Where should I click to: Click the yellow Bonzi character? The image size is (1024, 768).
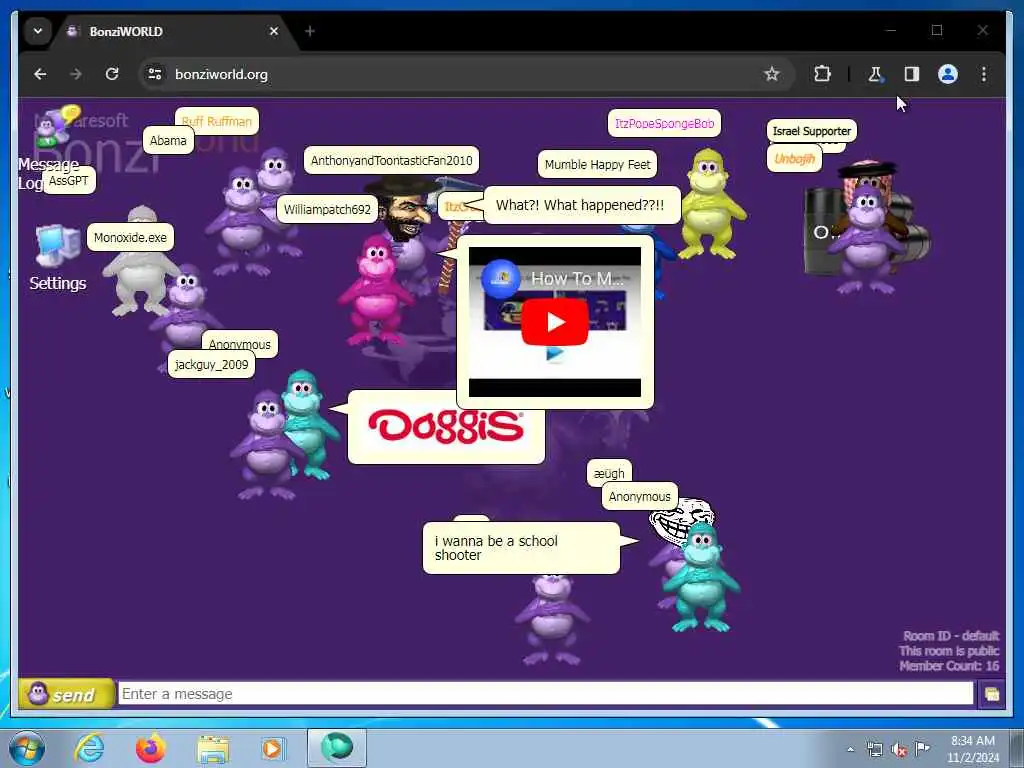click(x=711, y=204)
